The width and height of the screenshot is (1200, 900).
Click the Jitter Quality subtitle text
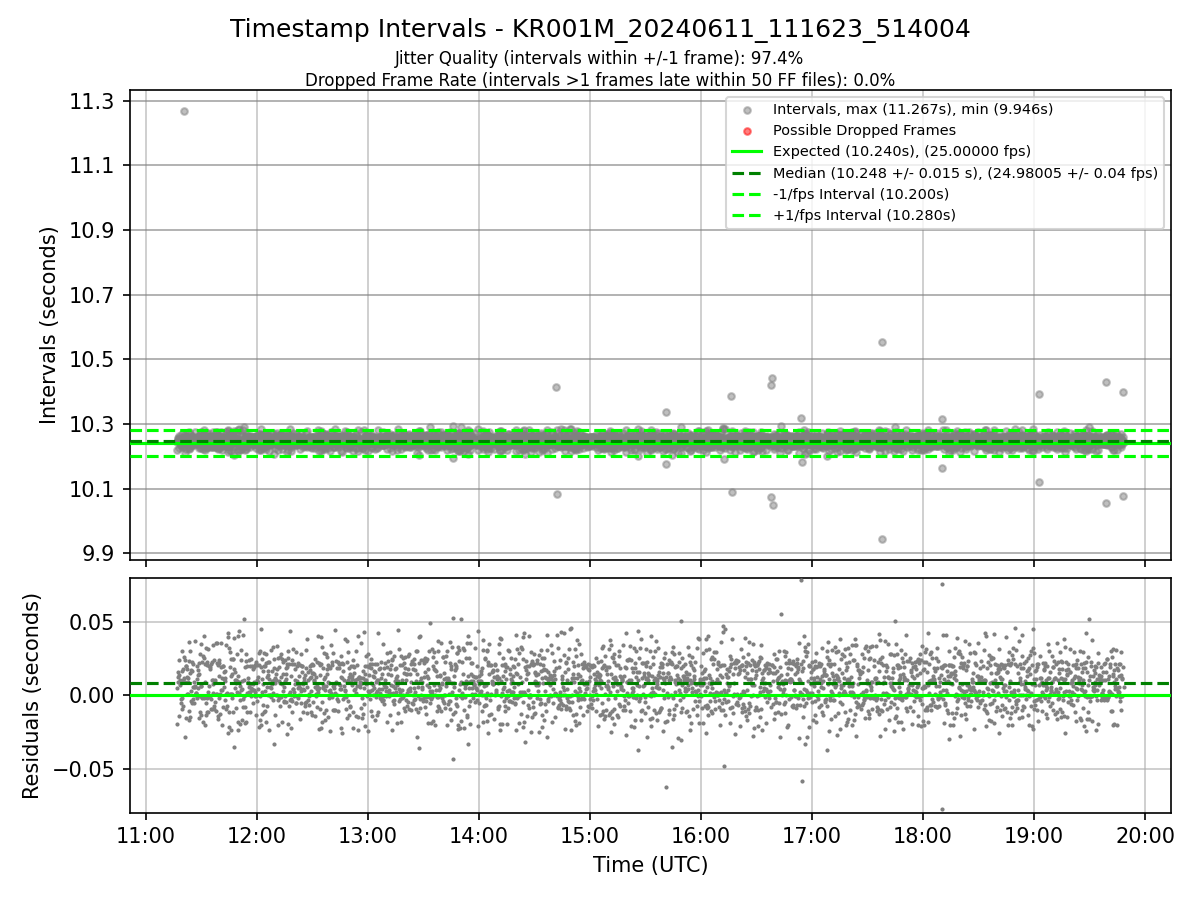[599, 58]
